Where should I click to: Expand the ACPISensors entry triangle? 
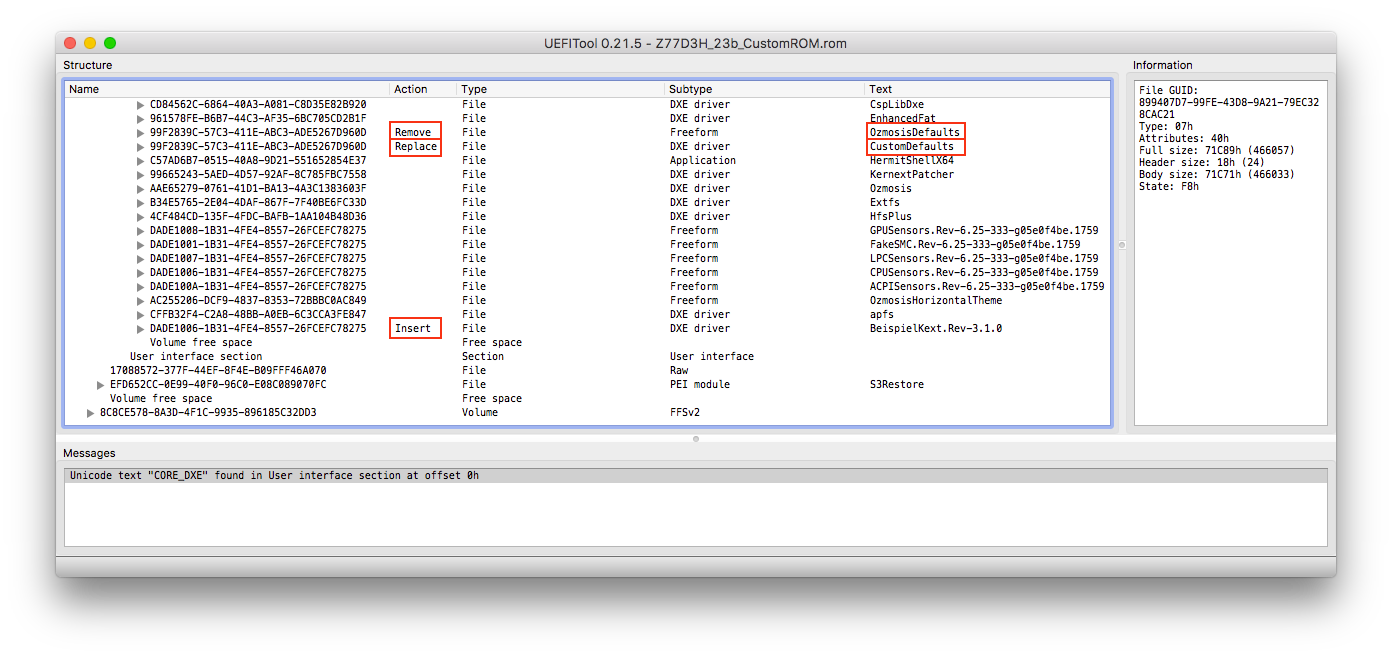click(141, 286)
